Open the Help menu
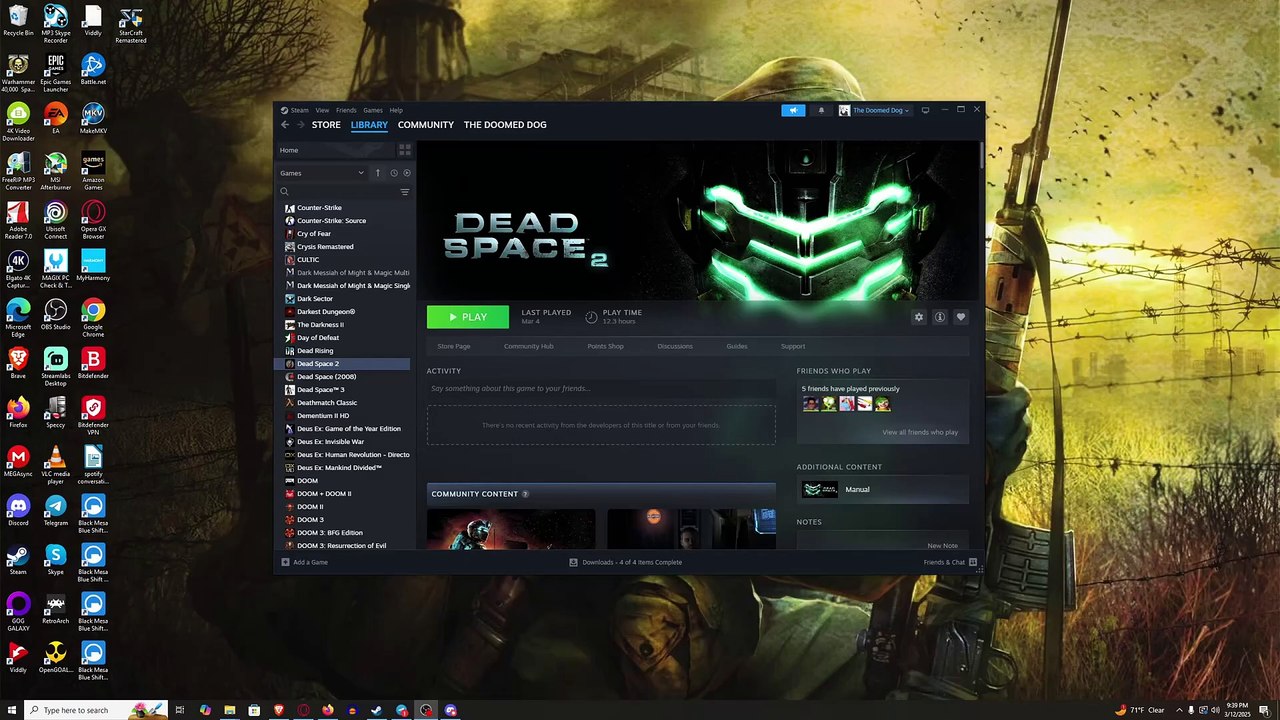This screenshot has width=1280, height=720. (x=396, y=110)
